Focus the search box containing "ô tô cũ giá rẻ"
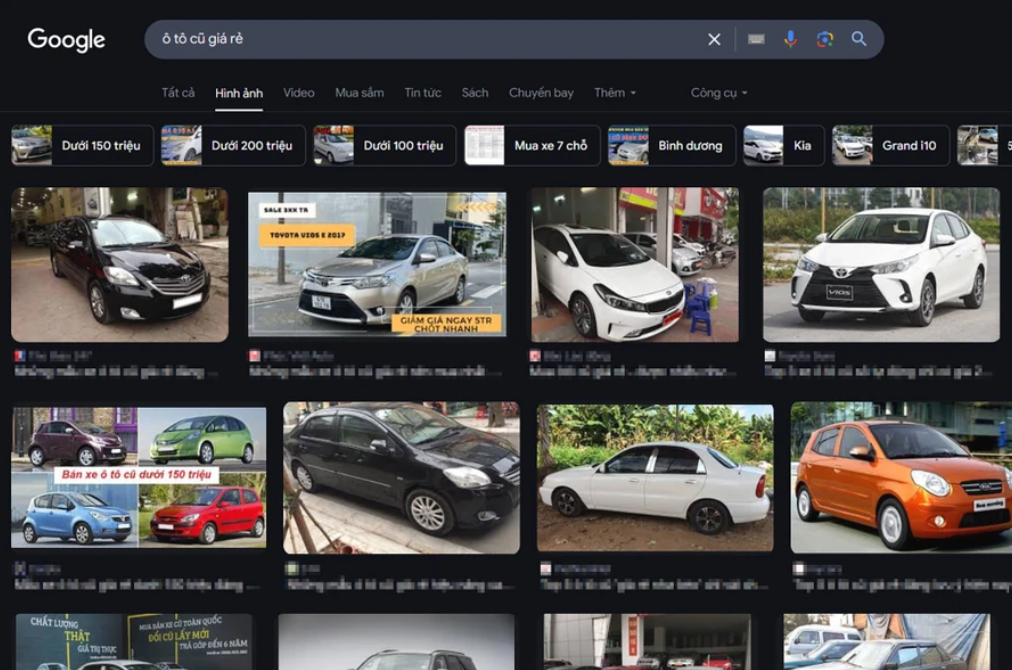The height and width of the screenshot is (670, 1012). click(514, 39)
